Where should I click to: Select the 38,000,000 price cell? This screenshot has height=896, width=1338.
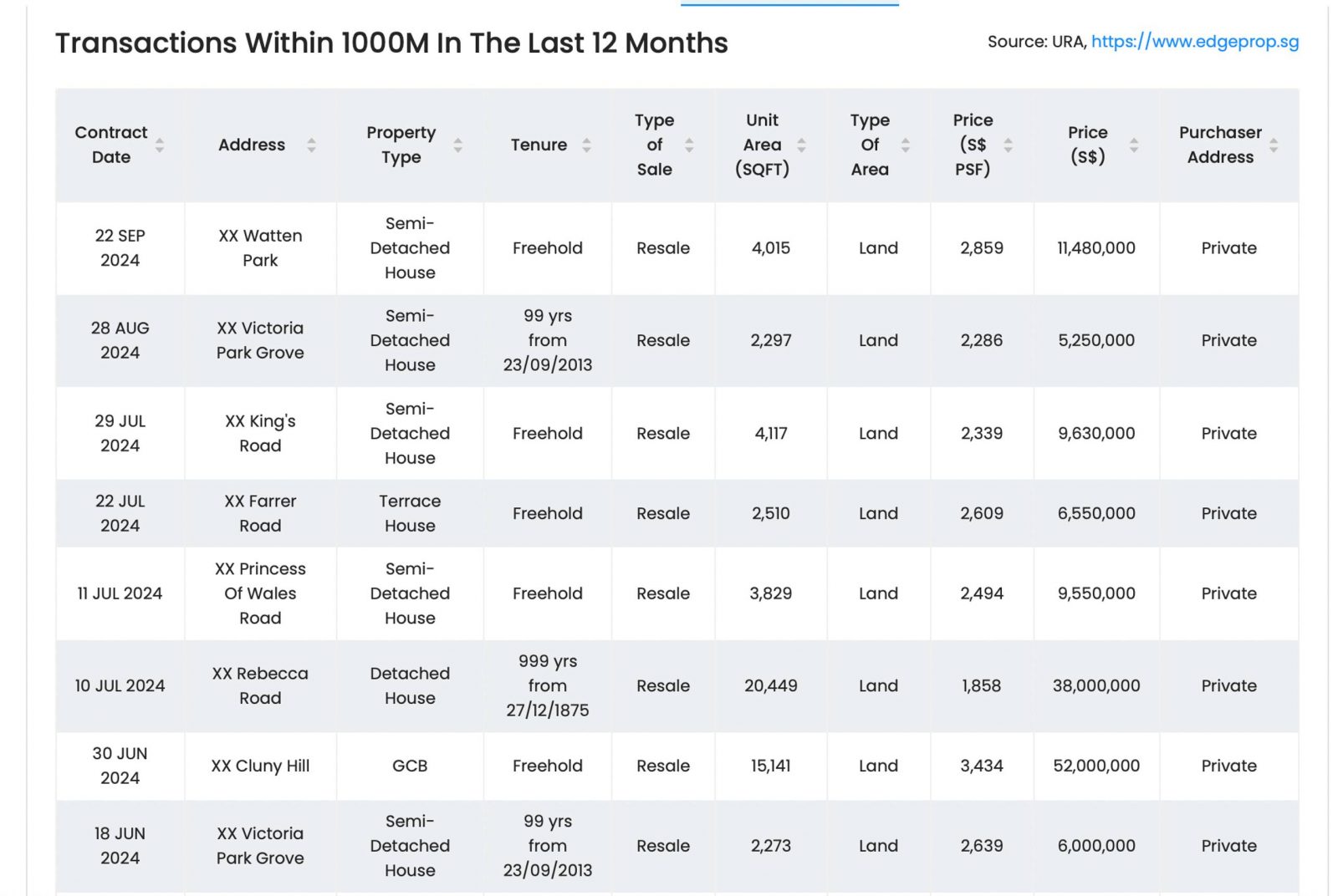pos(1095,685)
